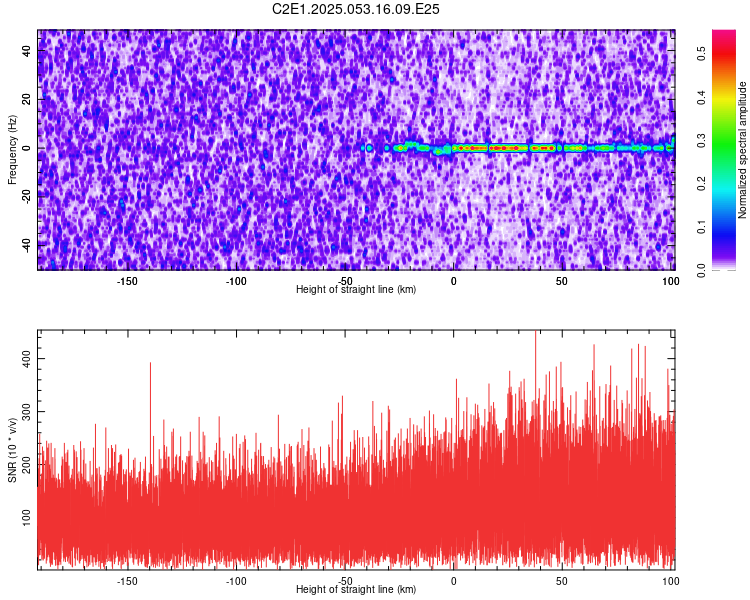The image size is (750, 600).
Task: Click the color bar legend gradient
Action: [724, 150]
